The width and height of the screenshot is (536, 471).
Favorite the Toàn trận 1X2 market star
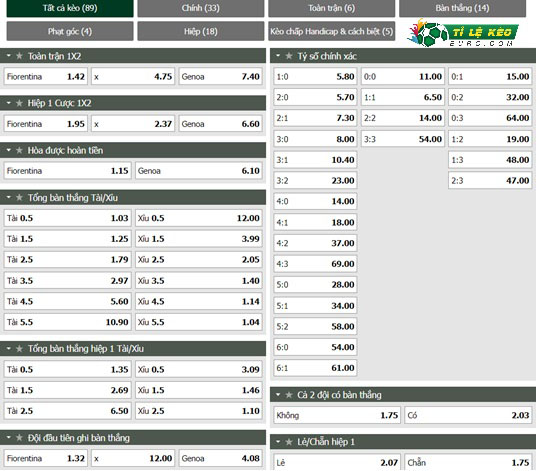pos(19,56)
